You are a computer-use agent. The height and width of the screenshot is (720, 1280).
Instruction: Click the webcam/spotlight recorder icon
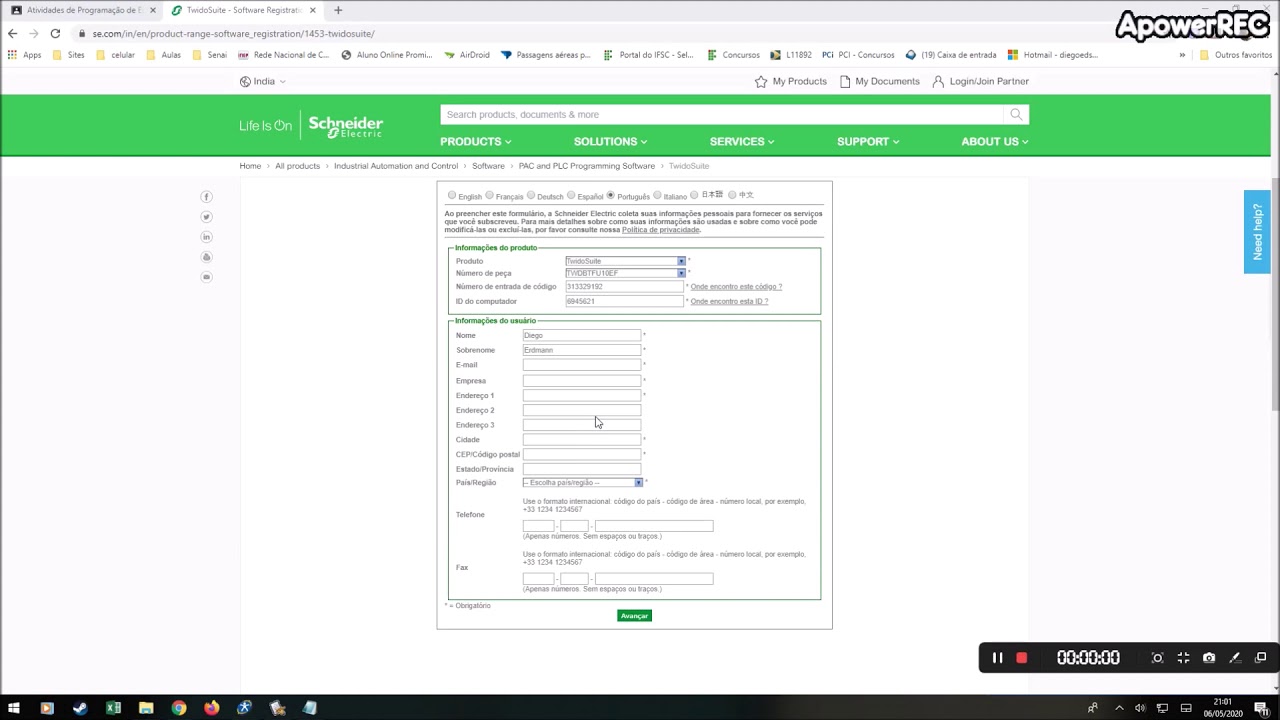[1157, 658]
